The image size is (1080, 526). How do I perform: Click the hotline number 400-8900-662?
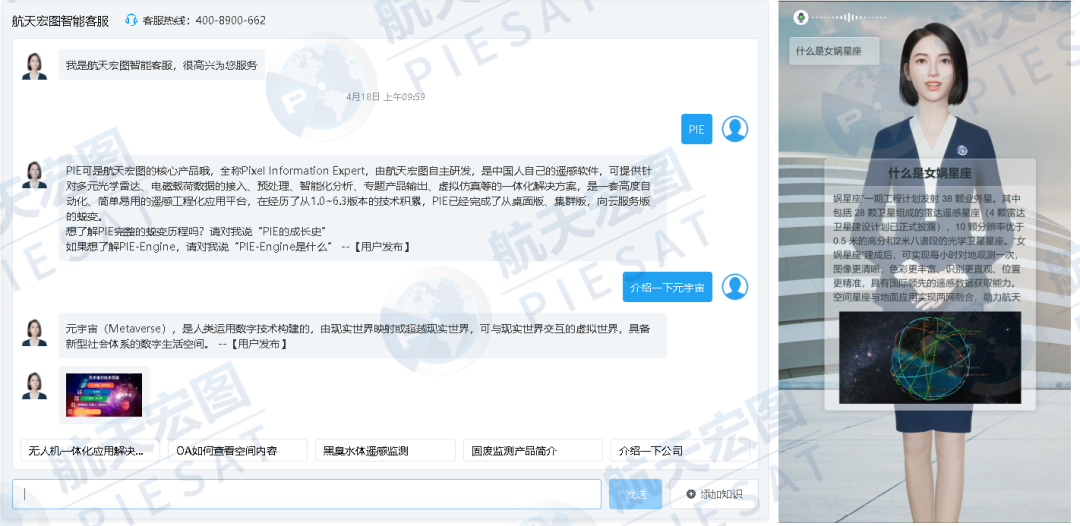point(230,20)
